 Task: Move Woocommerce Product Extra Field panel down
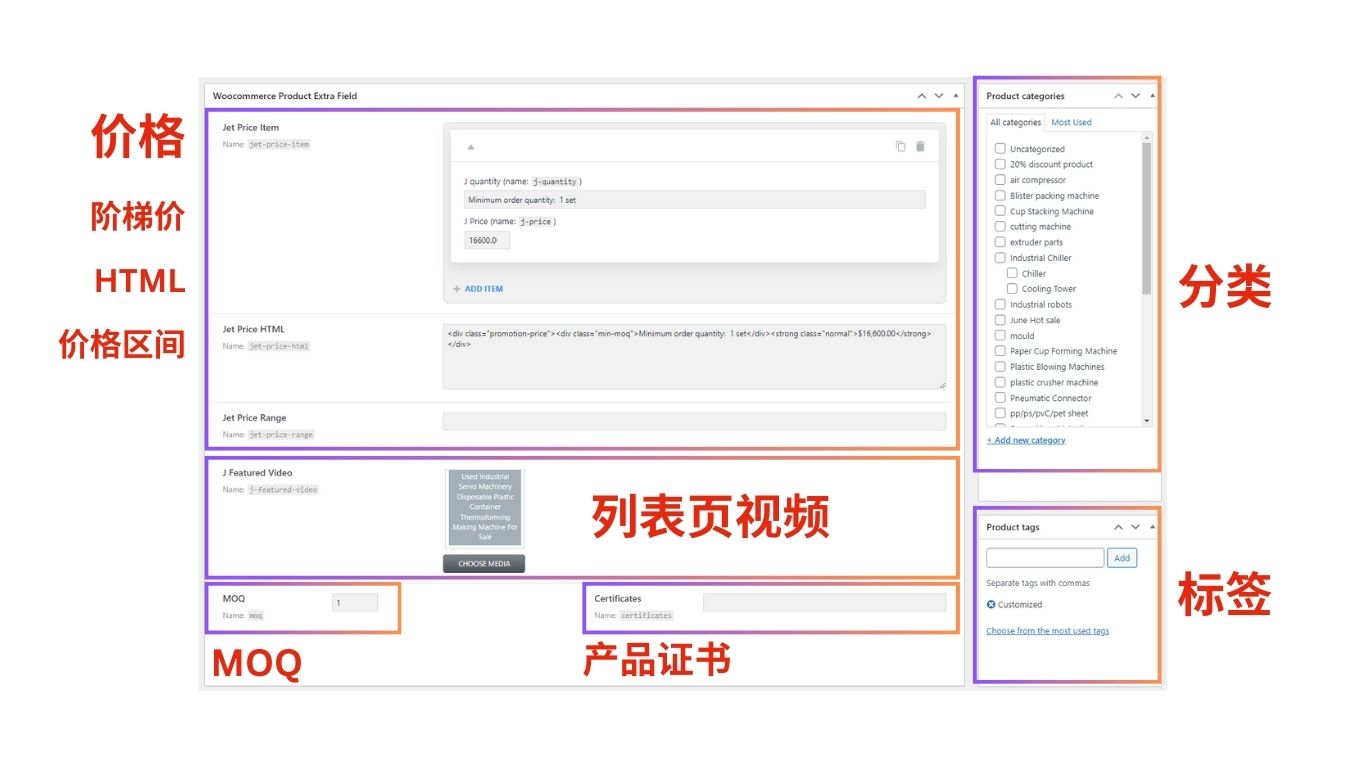pyautogui.click(x=939, y=96)
